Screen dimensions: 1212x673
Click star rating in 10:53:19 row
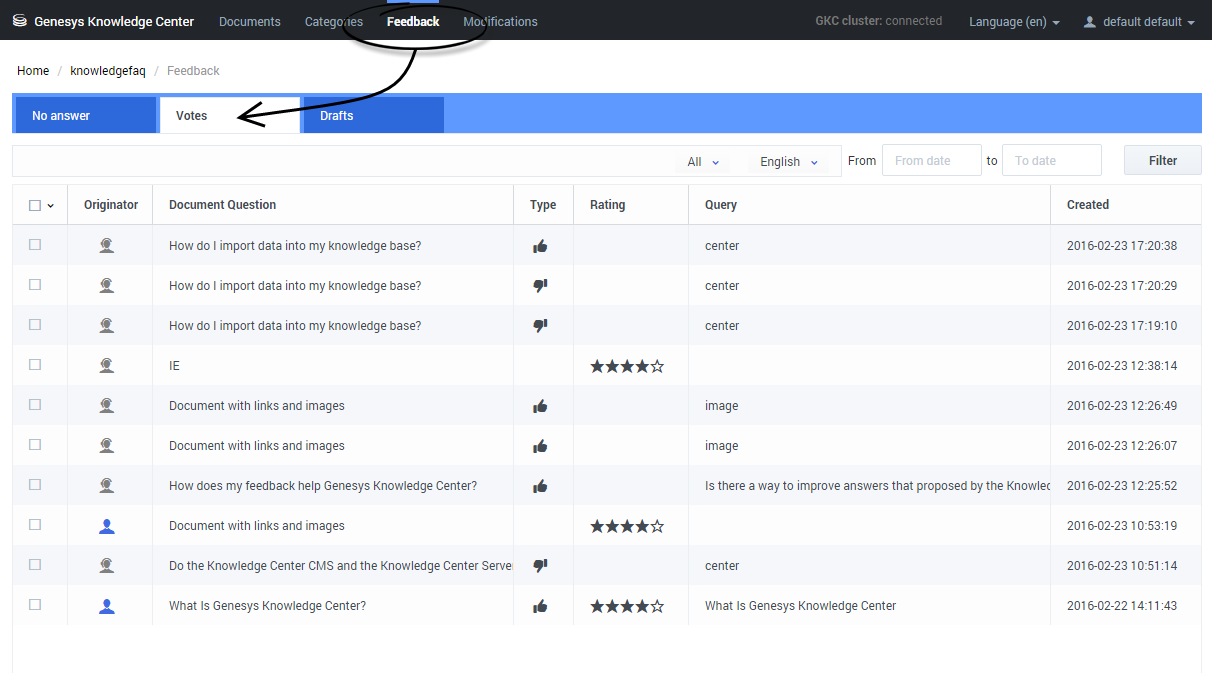tap(627, 526)
